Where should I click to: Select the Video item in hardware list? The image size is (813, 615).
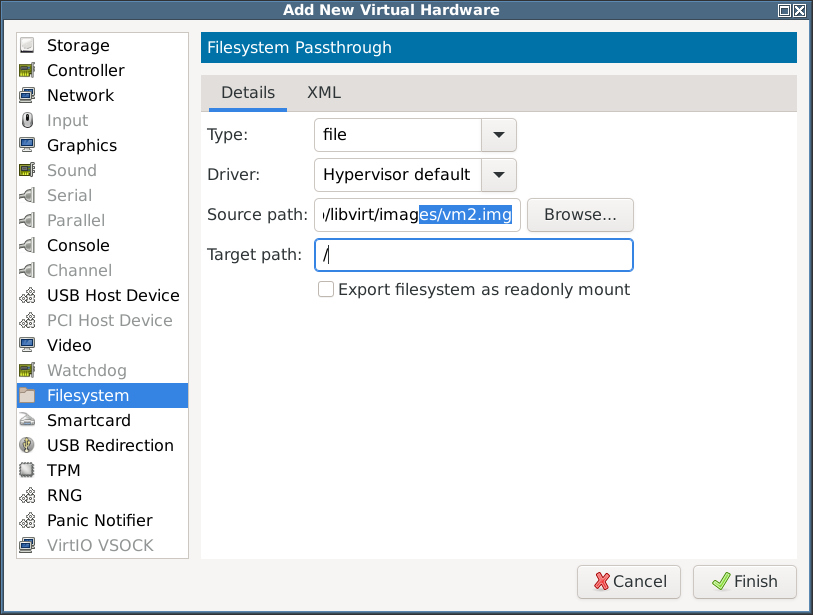[x=103, y=345]
